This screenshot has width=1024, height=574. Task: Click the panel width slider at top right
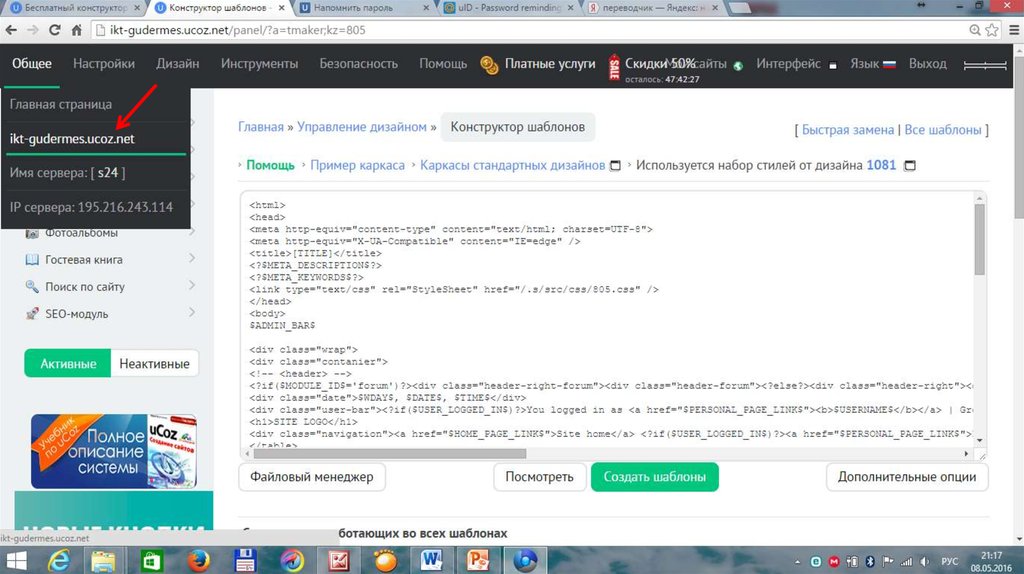tap(984, 65)
